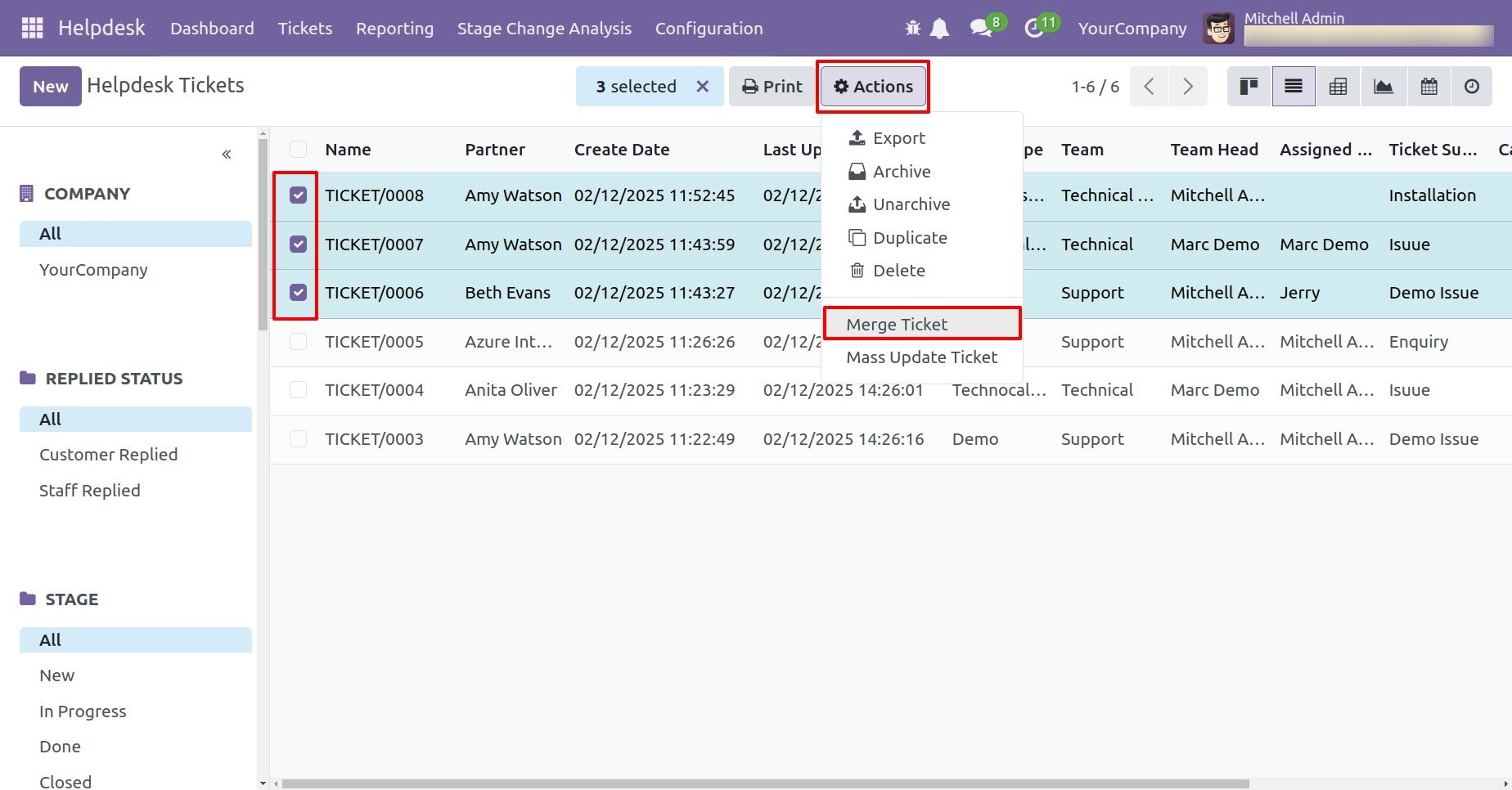Open the Actions dropdown
The height and width of the screenshot is (790, 1512).
pos(873,87)
